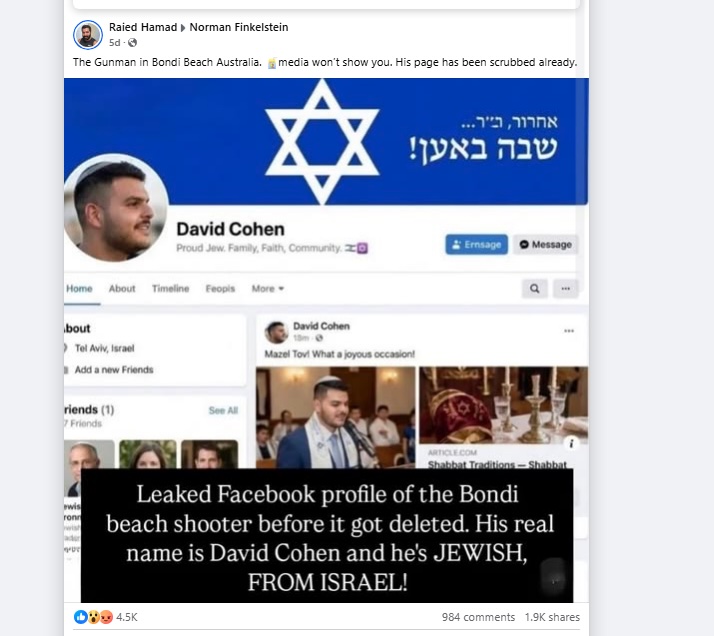Open the three-dot menu beside search

pyautogui.click(x=566, y=289)
